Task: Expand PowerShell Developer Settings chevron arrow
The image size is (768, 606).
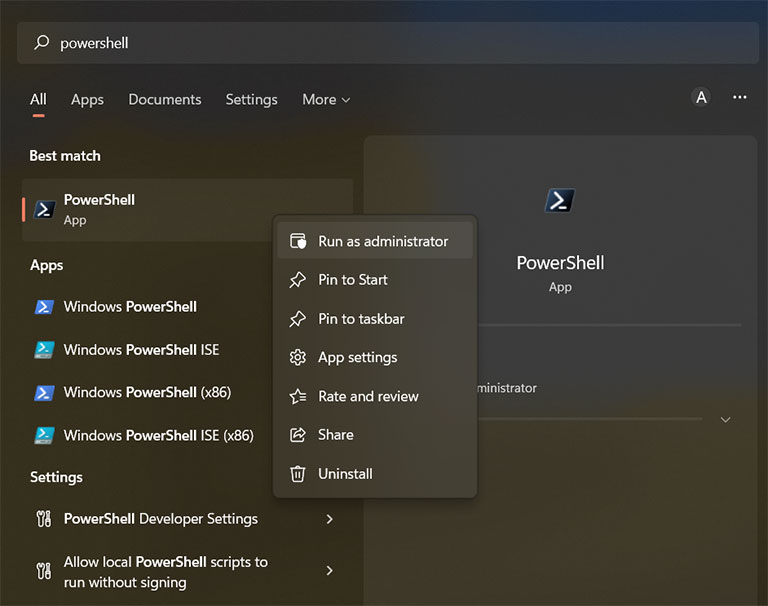Action: 330,519
